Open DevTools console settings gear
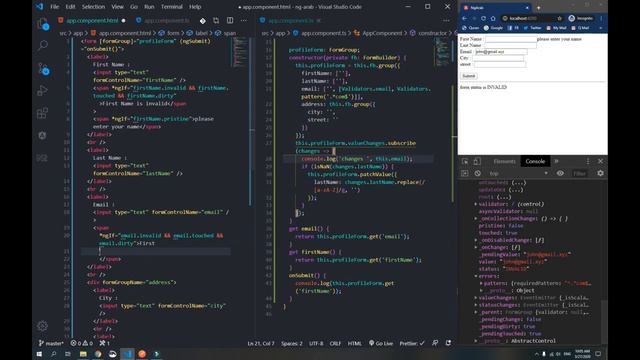The height and width of the screenshot is (360, 640). coord(600,173)
